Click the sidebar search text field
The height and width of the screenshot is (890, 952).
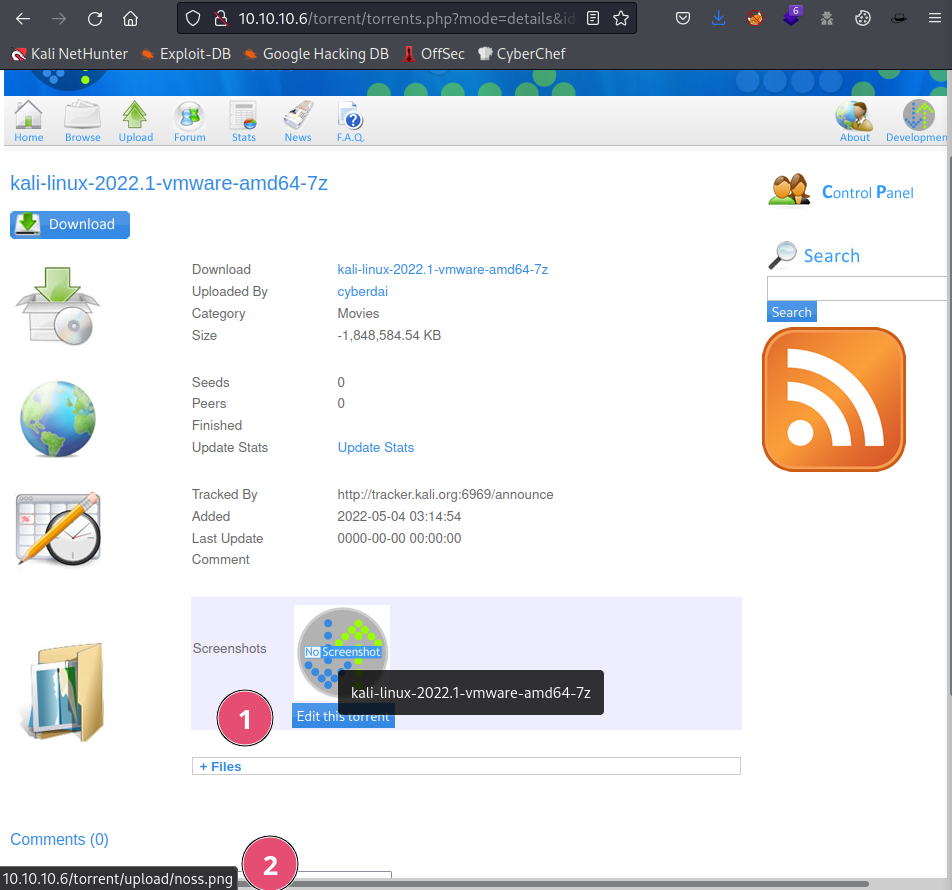click(x=858, y=288)
